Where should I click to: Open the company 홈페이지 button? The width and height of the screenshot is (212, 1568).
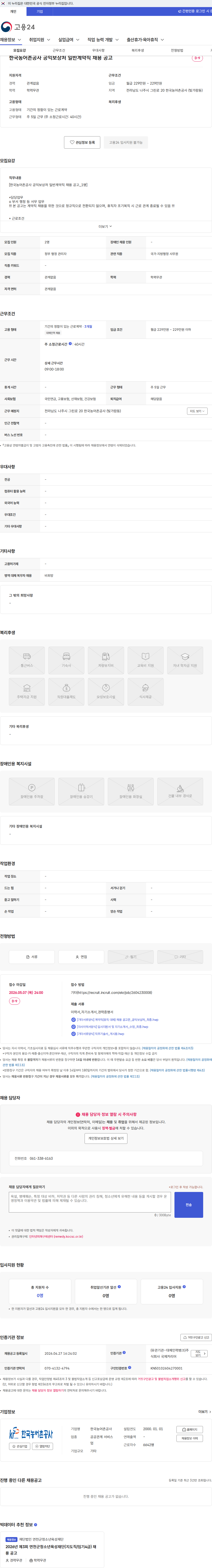point(189,1429)
